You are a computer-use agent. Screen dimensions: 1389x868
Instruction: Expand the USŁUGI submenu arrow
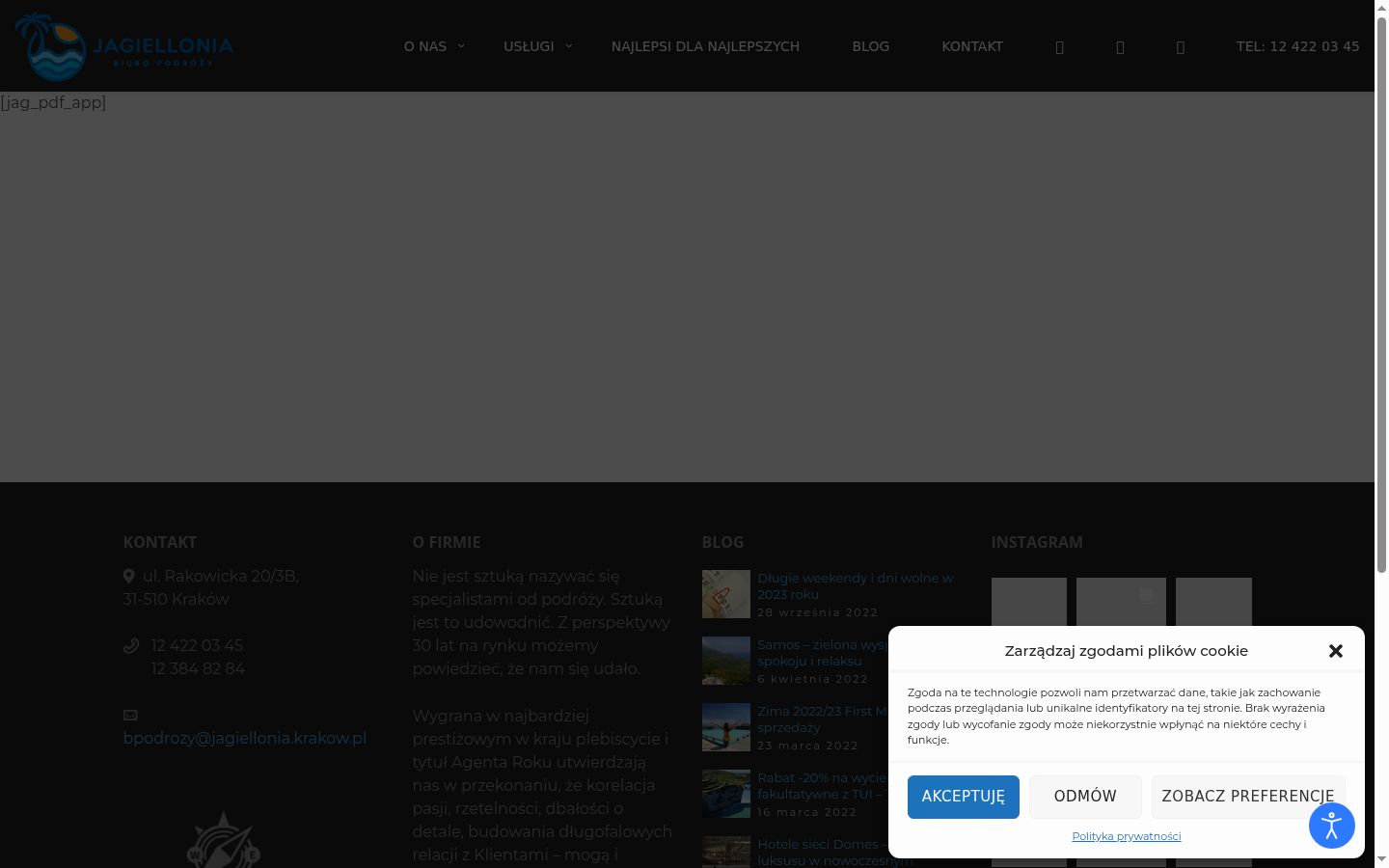click(568, 45)
